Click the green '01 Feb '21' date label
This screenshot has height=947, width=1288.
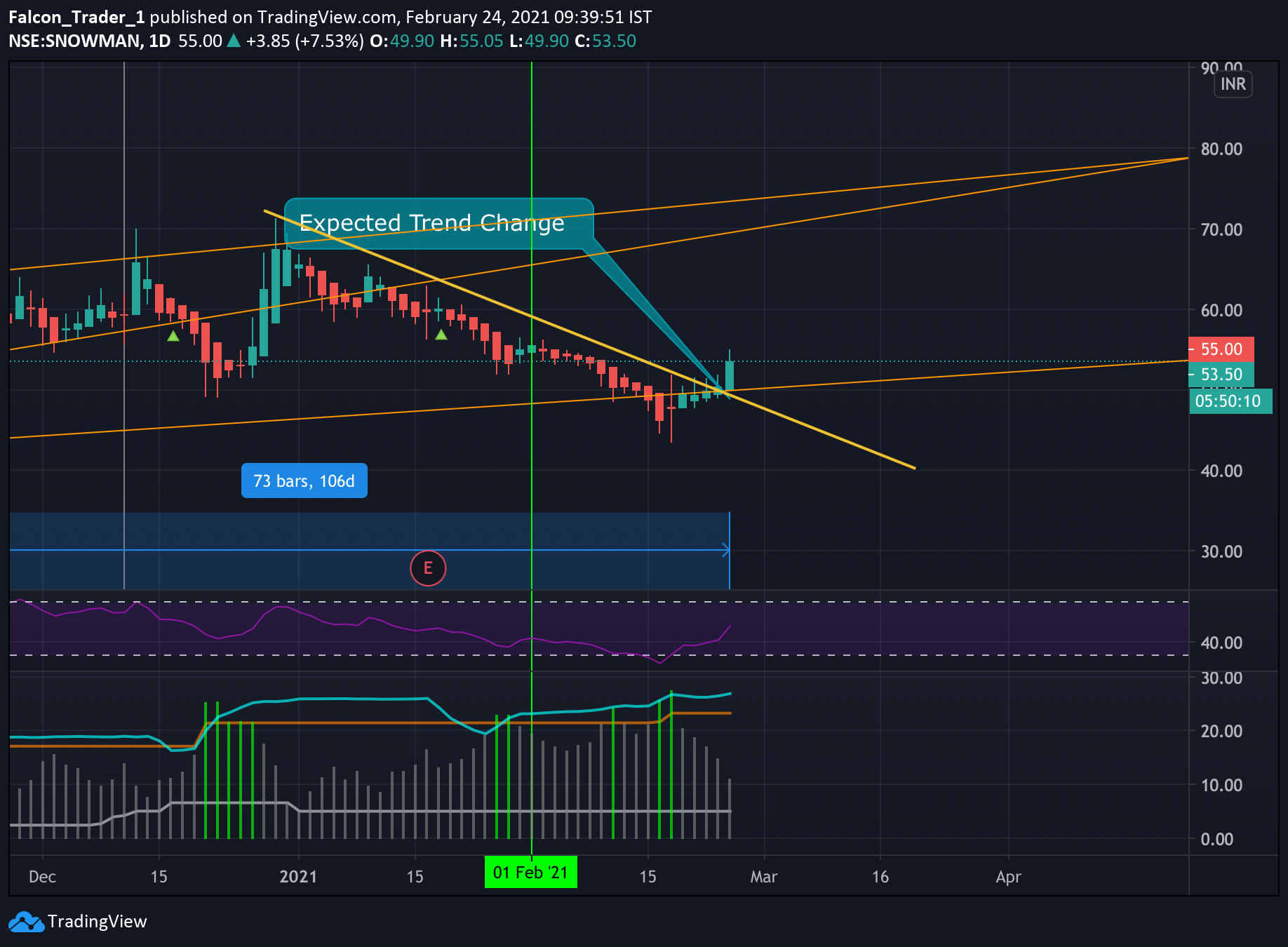530,872
